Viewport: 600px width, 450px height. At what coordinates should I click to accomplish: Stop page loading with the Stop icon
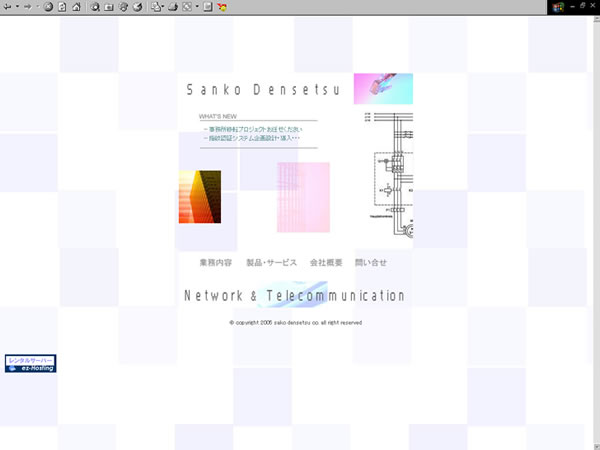click(x=48, y=7)
